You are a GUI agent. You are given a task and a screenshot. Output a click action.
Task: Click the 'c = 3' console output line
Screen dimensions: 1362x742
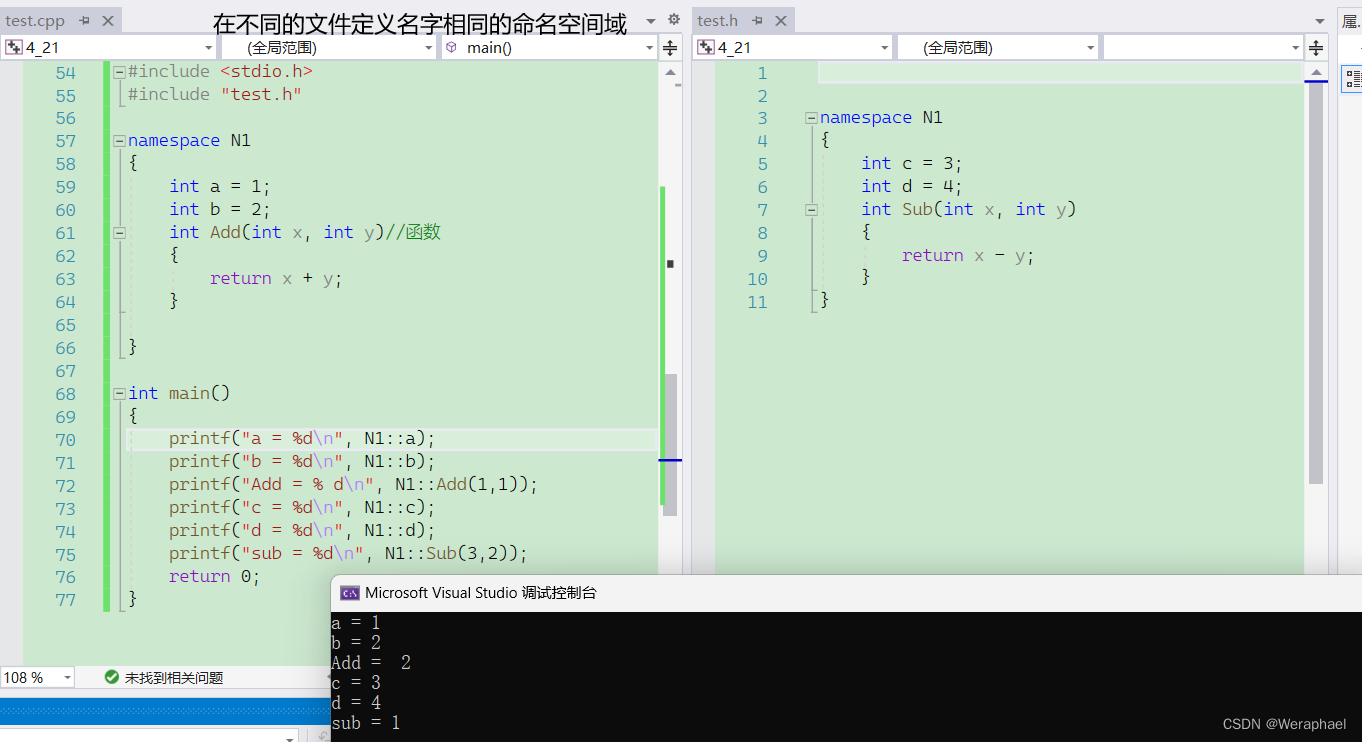[356, 683]
